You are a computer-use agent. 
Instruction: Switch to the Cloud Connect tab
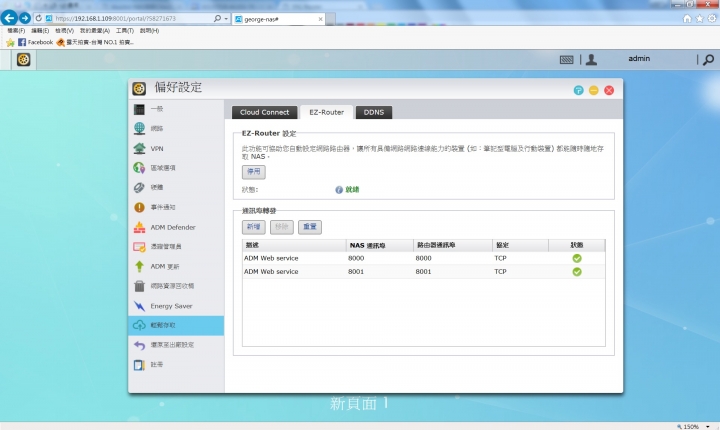pos(264,112)
